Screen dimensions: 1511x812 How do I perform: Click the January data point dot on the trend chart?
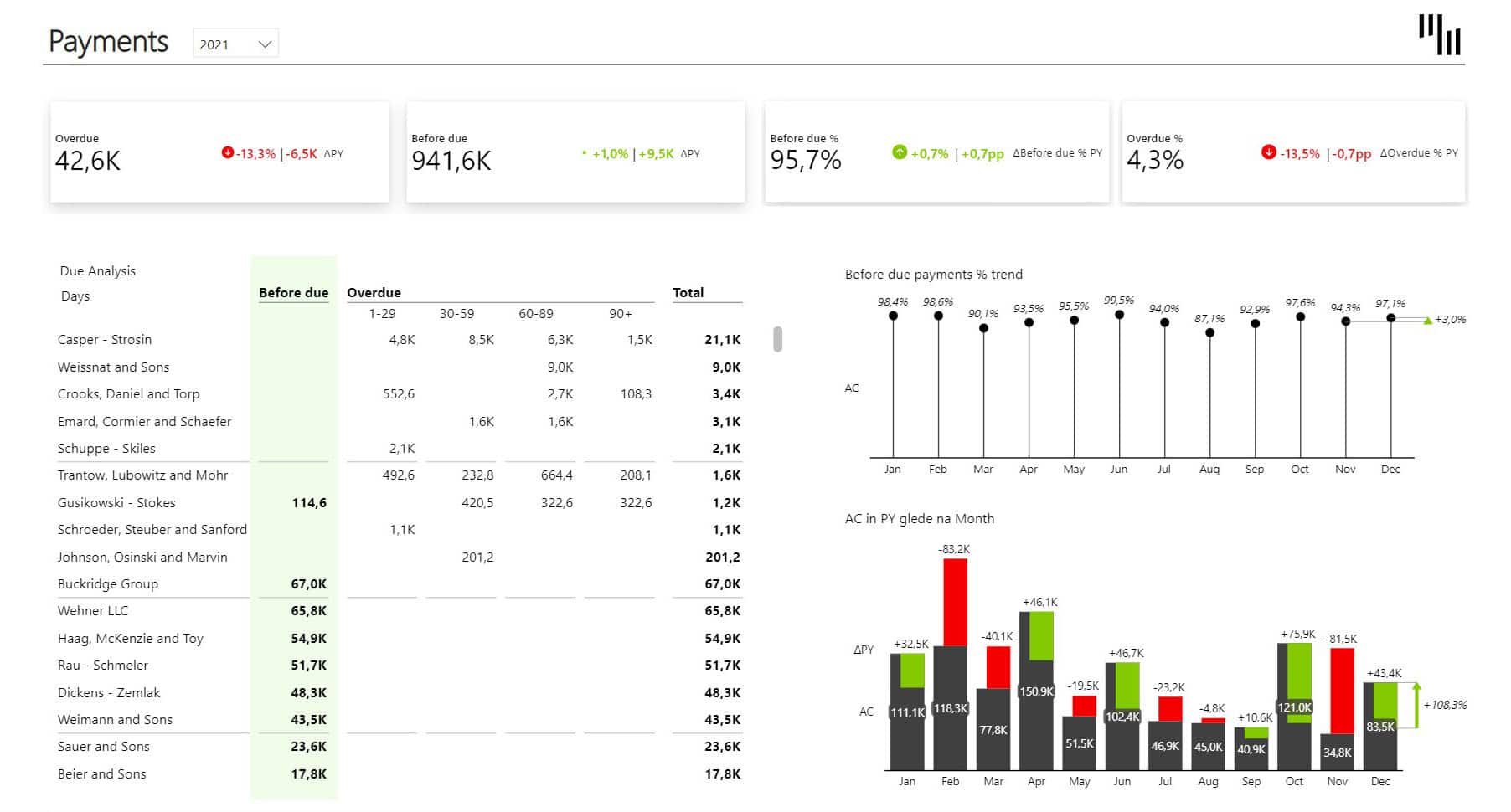tap(892, 316)
